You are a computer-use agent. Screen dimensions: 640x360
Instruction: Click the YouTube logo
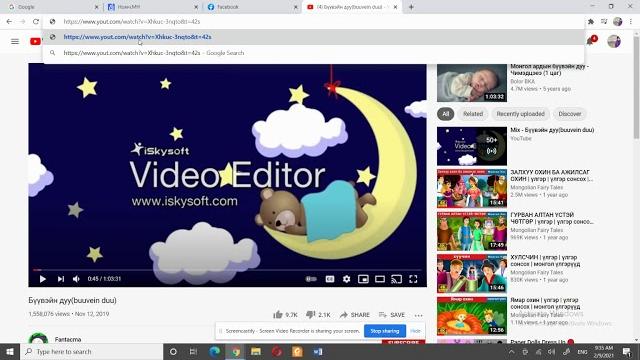[35, 41]
